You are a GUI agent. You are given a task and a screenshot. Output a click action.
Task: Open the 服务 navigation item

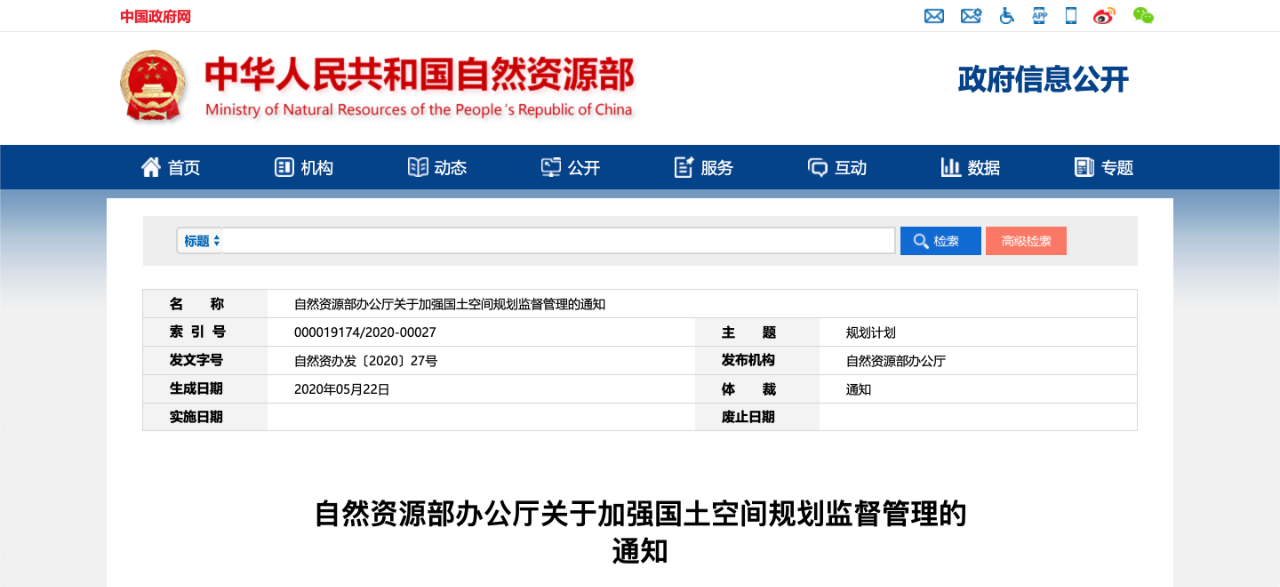tap(704, 167)
